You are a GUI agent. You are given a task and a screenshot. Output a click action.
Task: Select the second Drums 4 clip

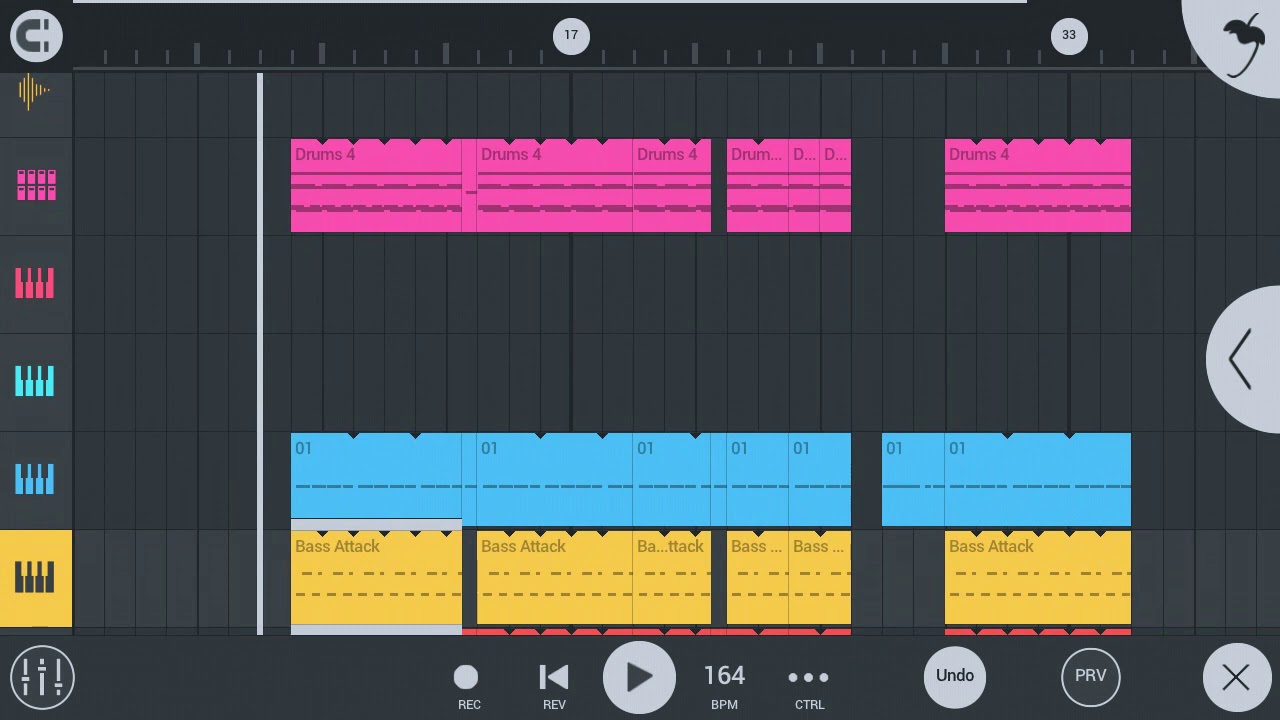click(555, 186)
